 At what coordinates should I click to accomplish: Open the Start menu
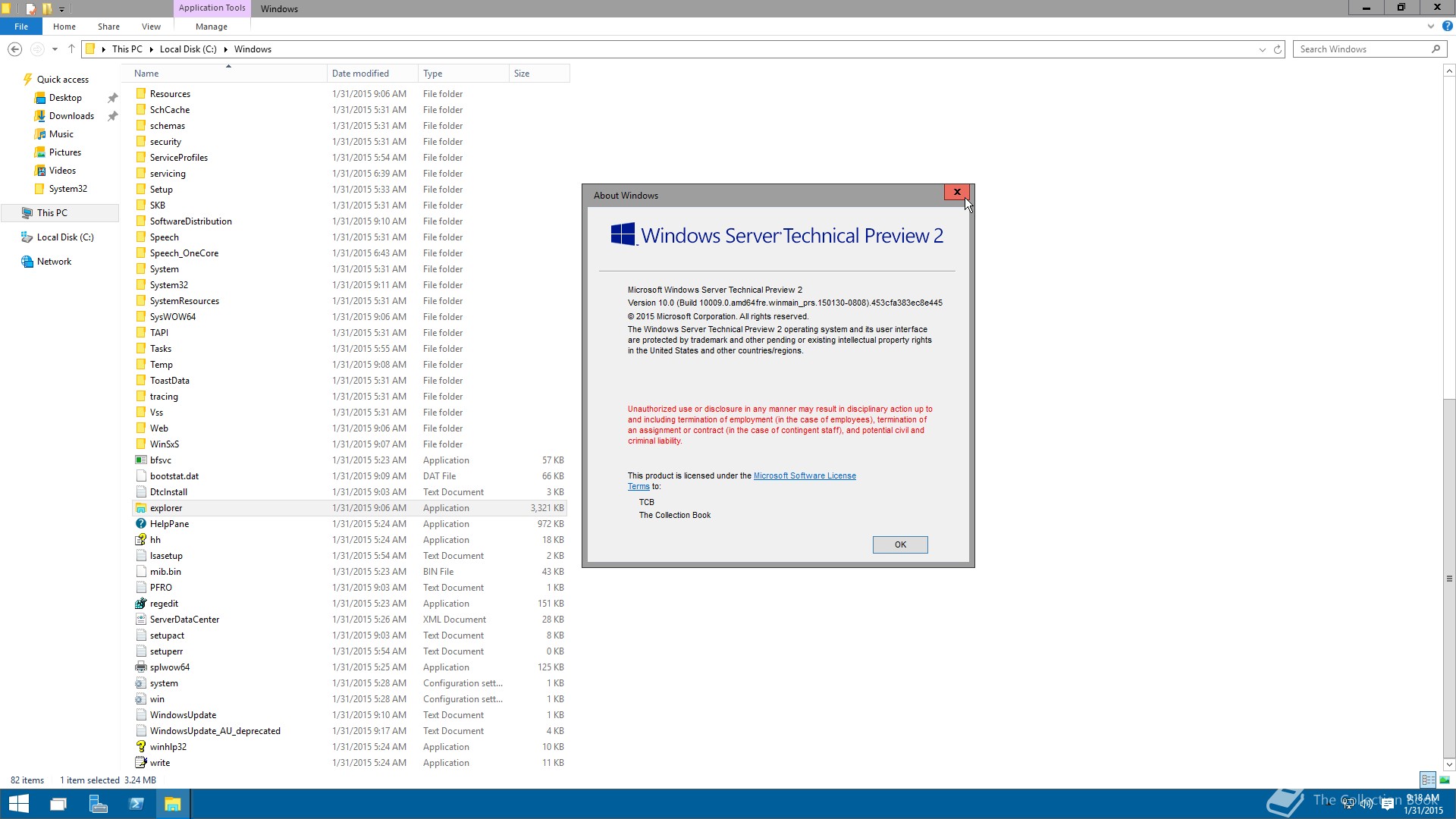(18, 804)
